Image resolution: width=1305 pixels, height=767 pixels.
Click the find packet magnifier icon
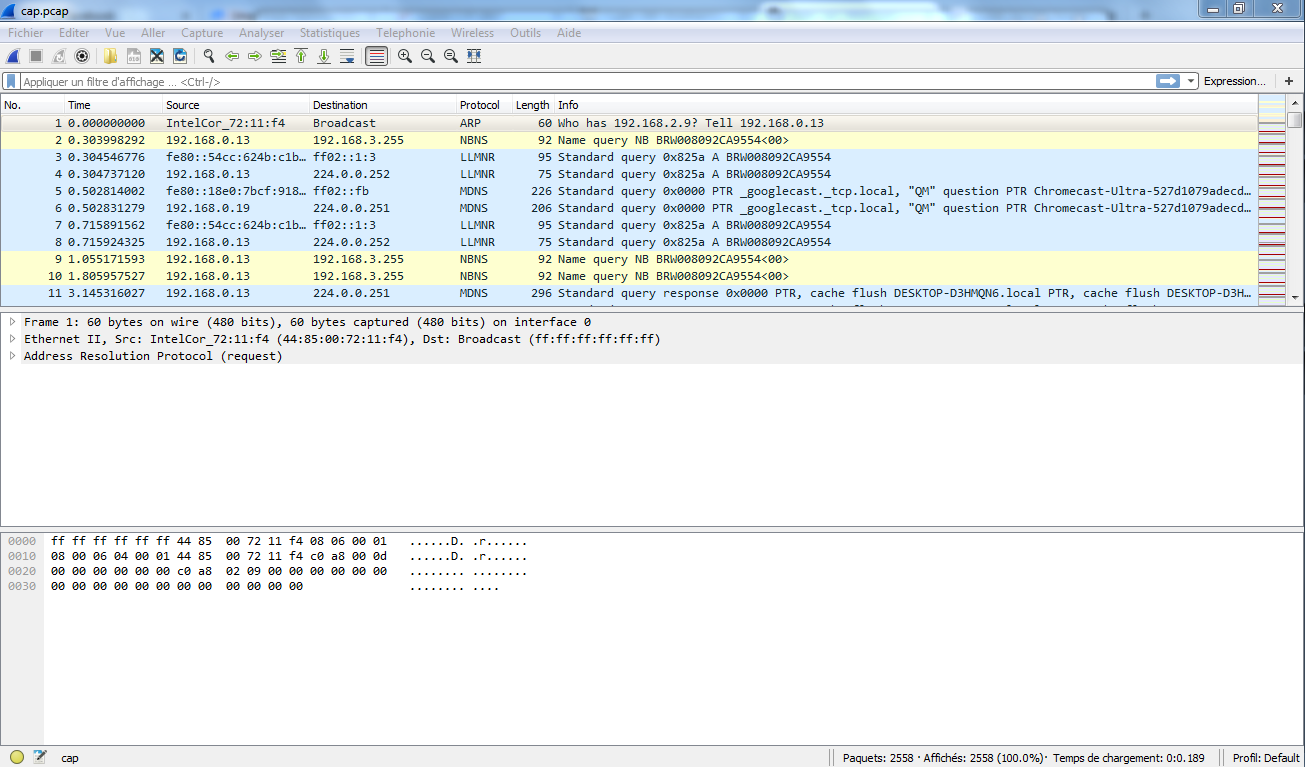[209, 56]
